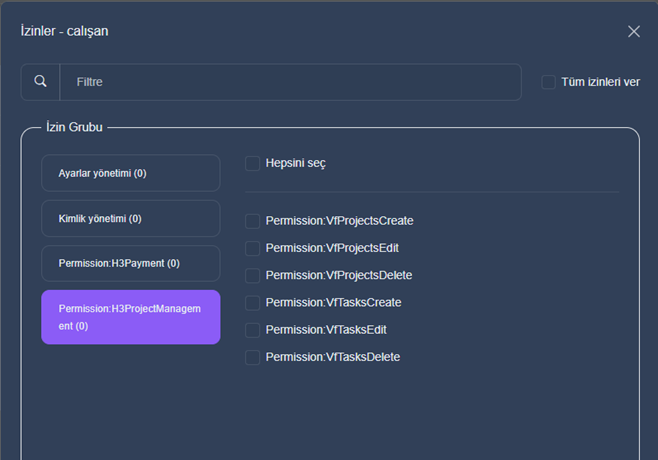Select Permission:H3ProjectManagement group tab

[x=131, y=317]
